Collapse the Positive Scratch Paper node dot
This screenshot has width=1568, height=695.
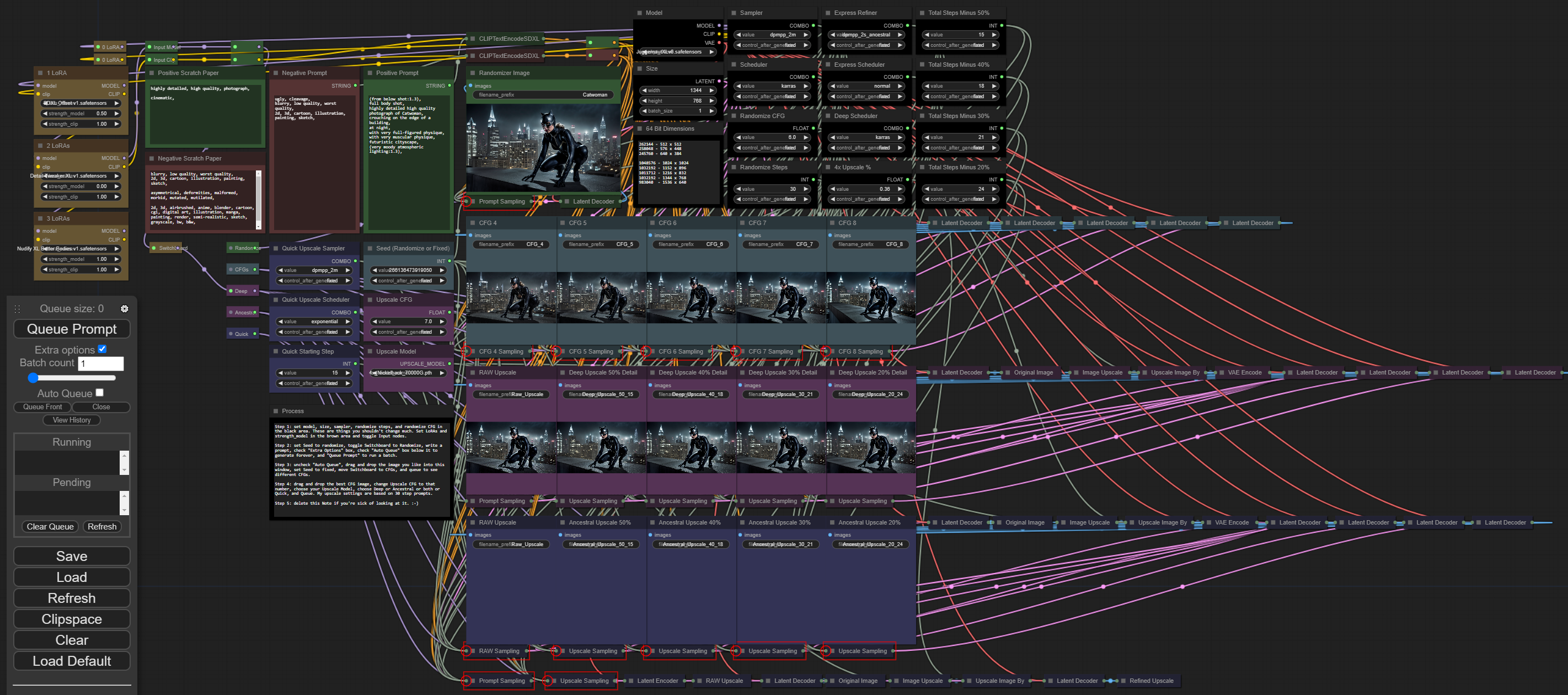tap(152, 73)
